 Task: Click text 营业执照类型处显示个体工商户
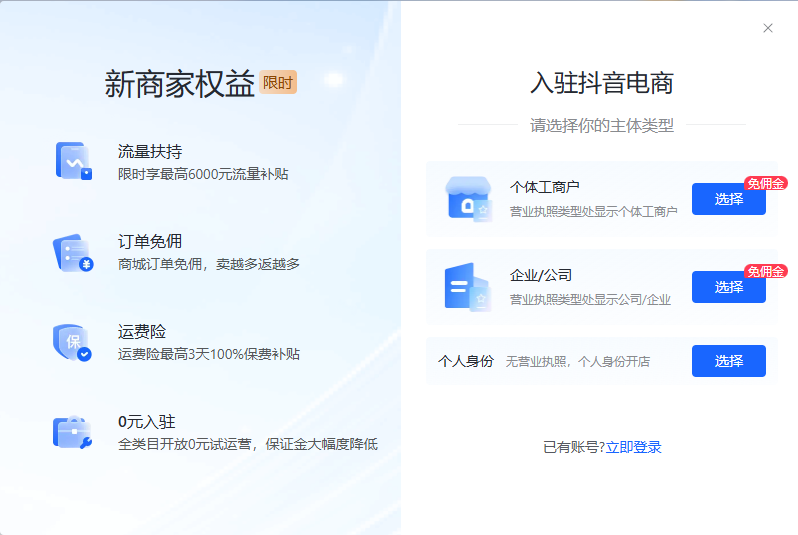[593, 212]
